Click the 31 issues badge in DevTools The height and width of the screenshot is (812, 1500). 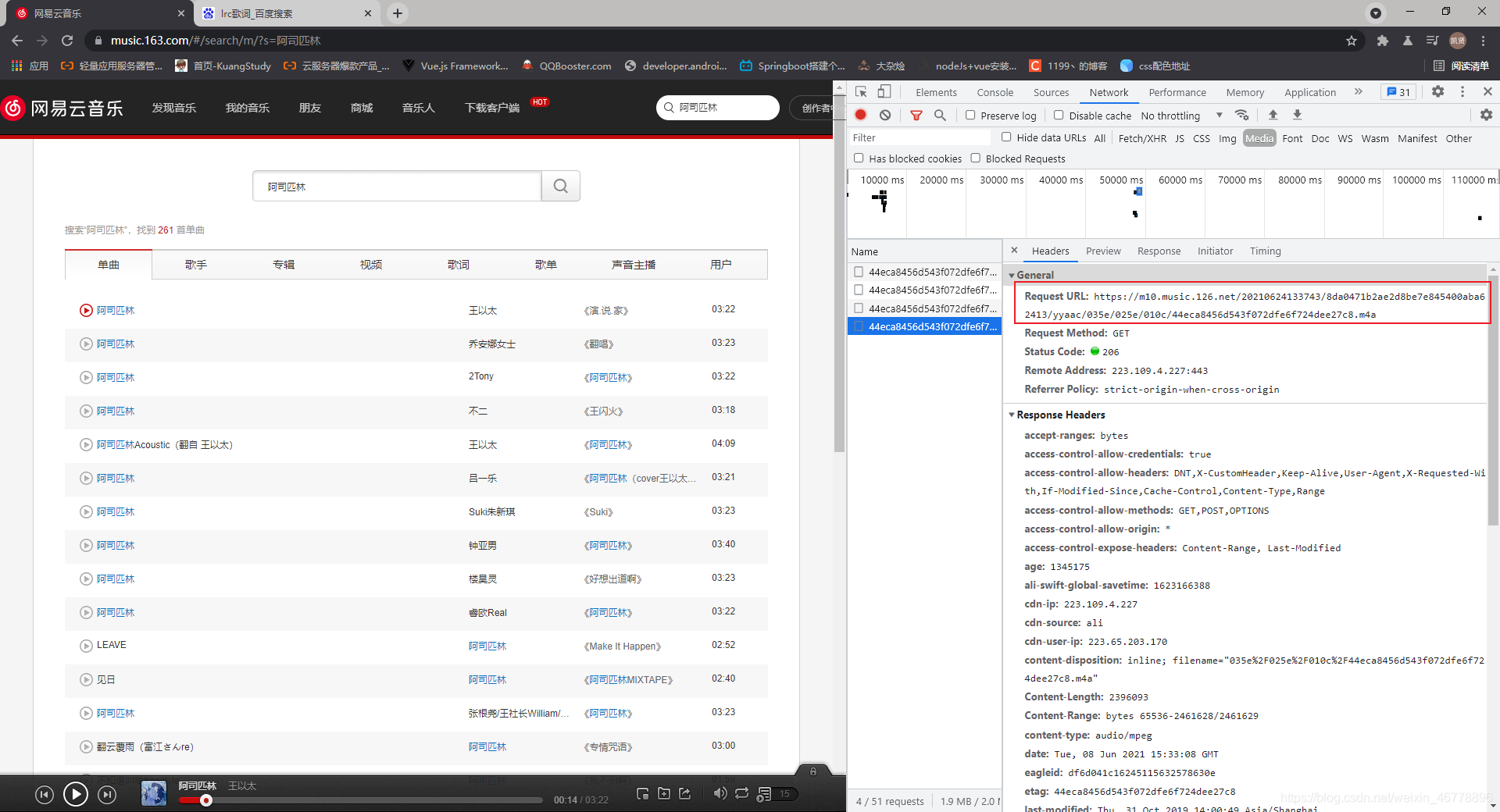(1399, 92)
